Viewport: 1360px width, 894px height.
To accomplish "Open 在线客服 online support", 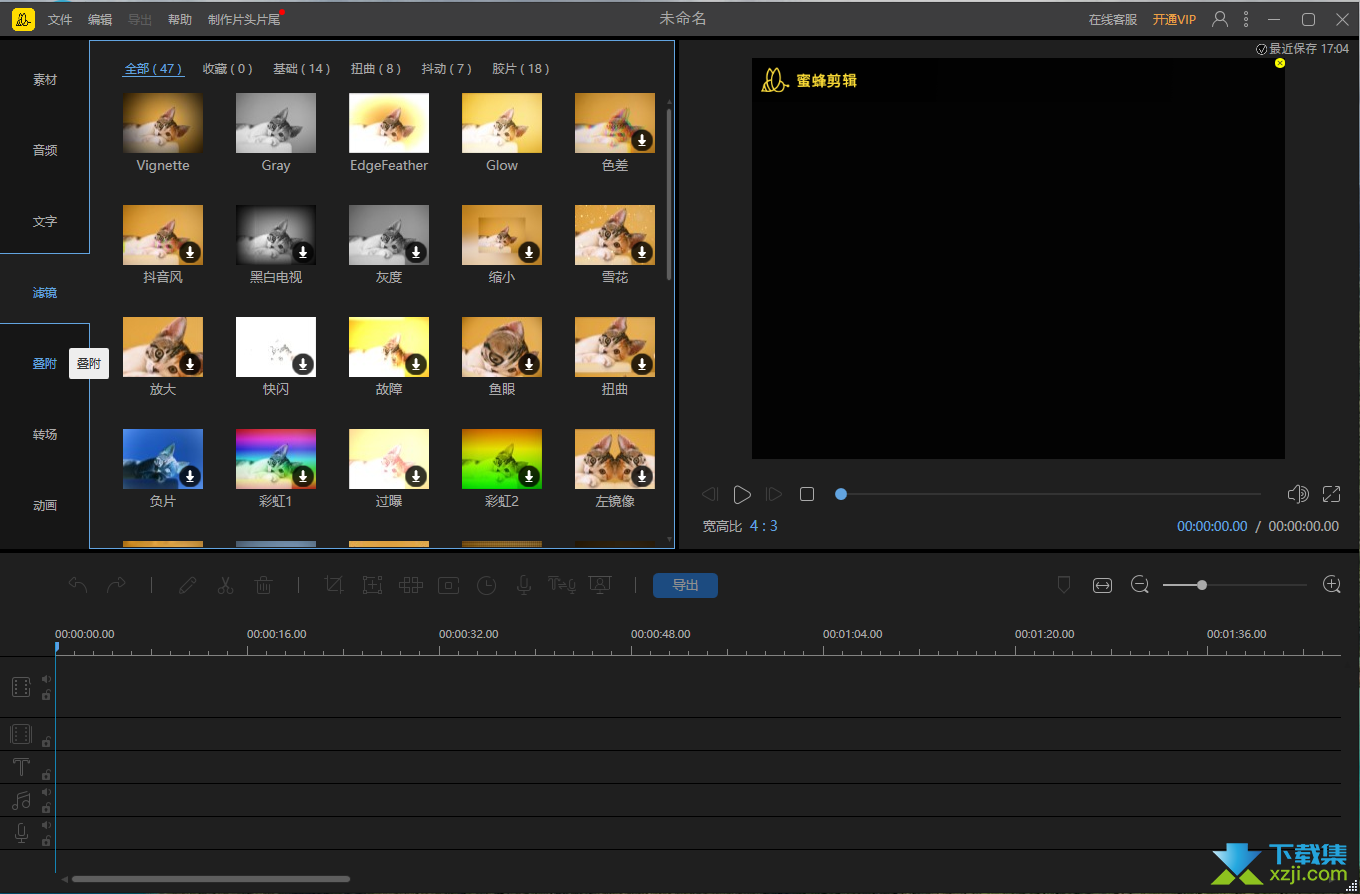I will [x=1113, y=20].
